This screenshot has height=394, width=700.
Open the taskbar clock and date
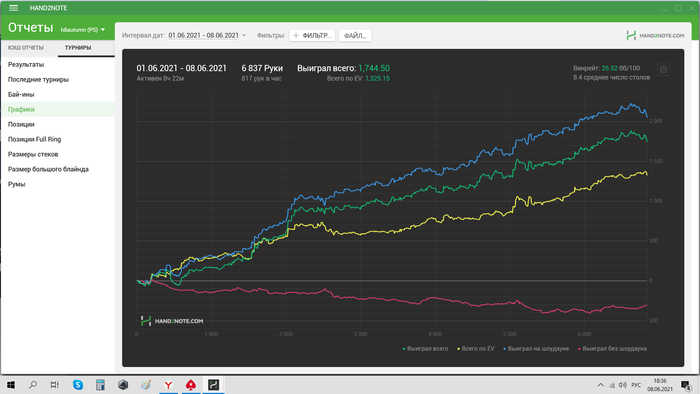coord(660,385)
